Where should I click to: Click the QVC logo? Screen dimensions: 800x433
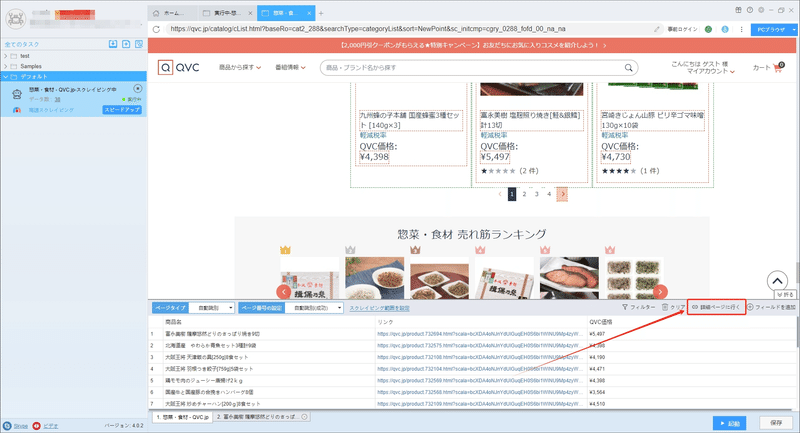pyautogui.click(x=179, y=67)
